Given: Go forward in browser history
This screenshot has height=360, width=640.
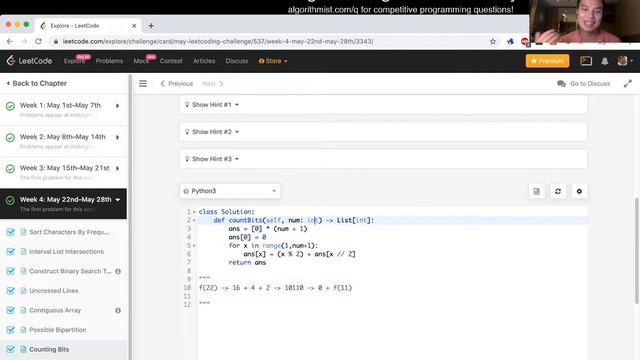Looking at the screenshot, I should pos(24,41).
